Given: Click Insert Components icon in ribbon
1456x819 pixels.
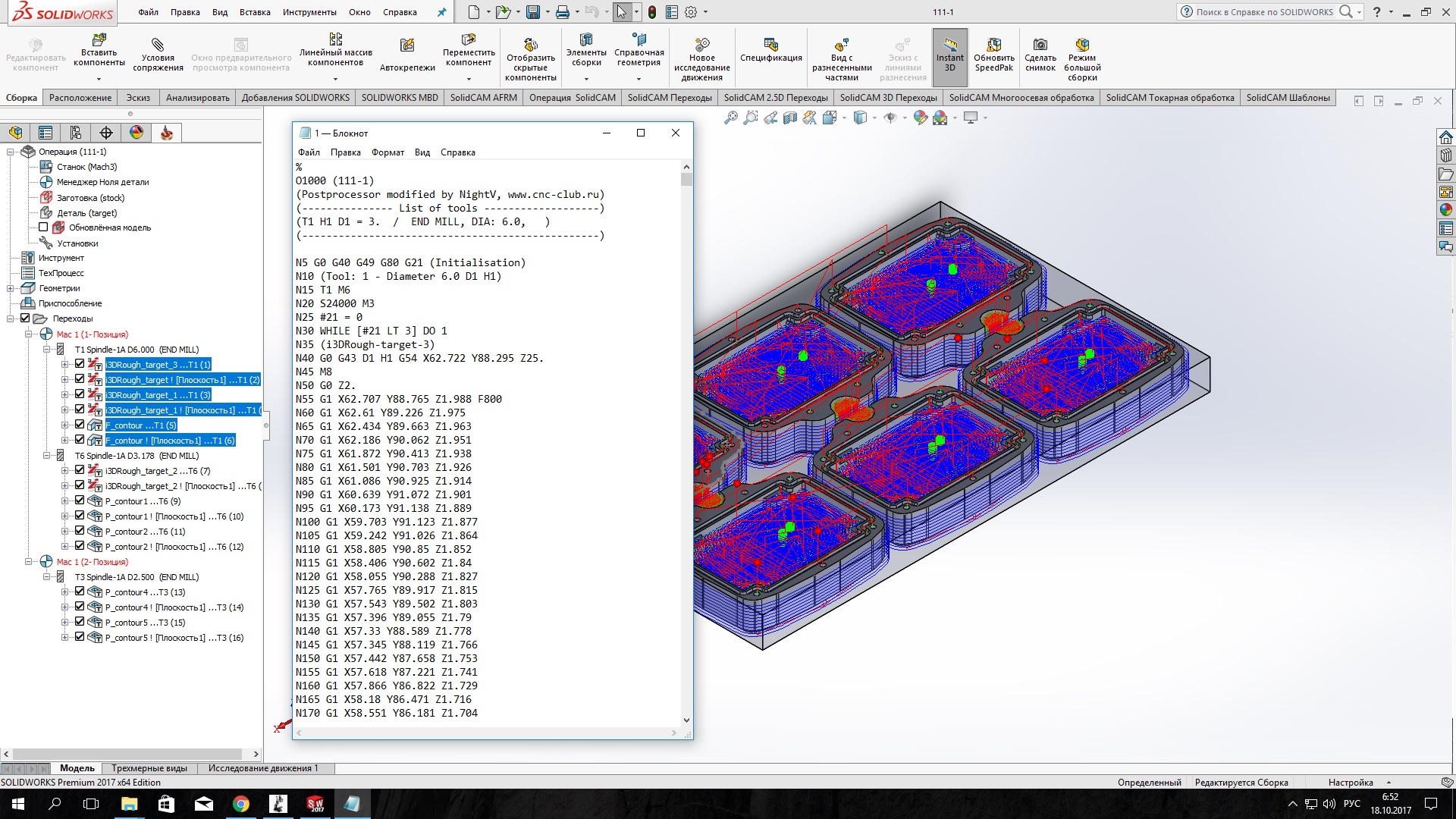Looking at the screenshot, I should coord(99,39).
